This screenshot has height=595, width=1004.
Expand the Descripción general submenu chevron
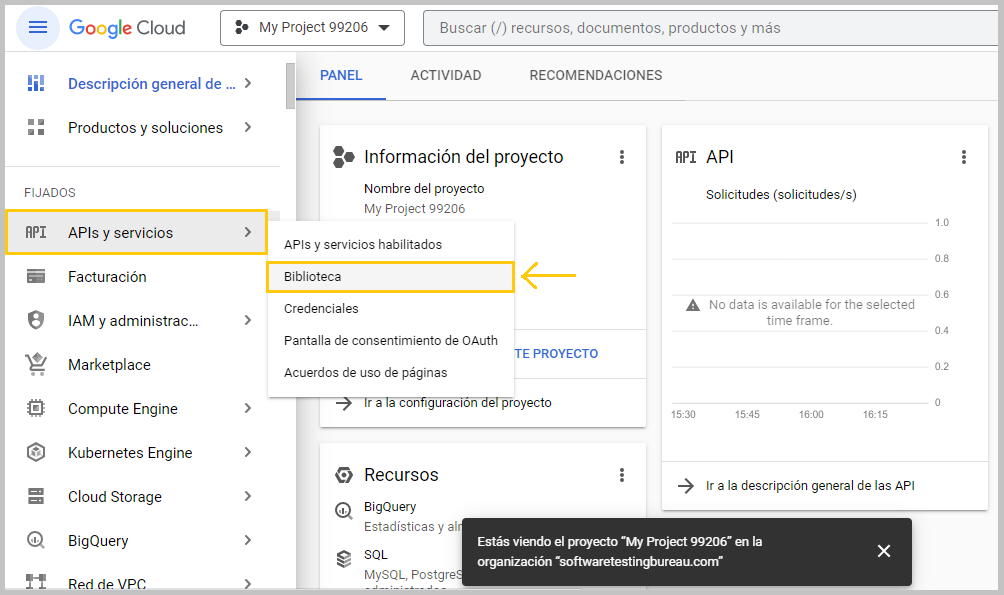pos(248,83)
